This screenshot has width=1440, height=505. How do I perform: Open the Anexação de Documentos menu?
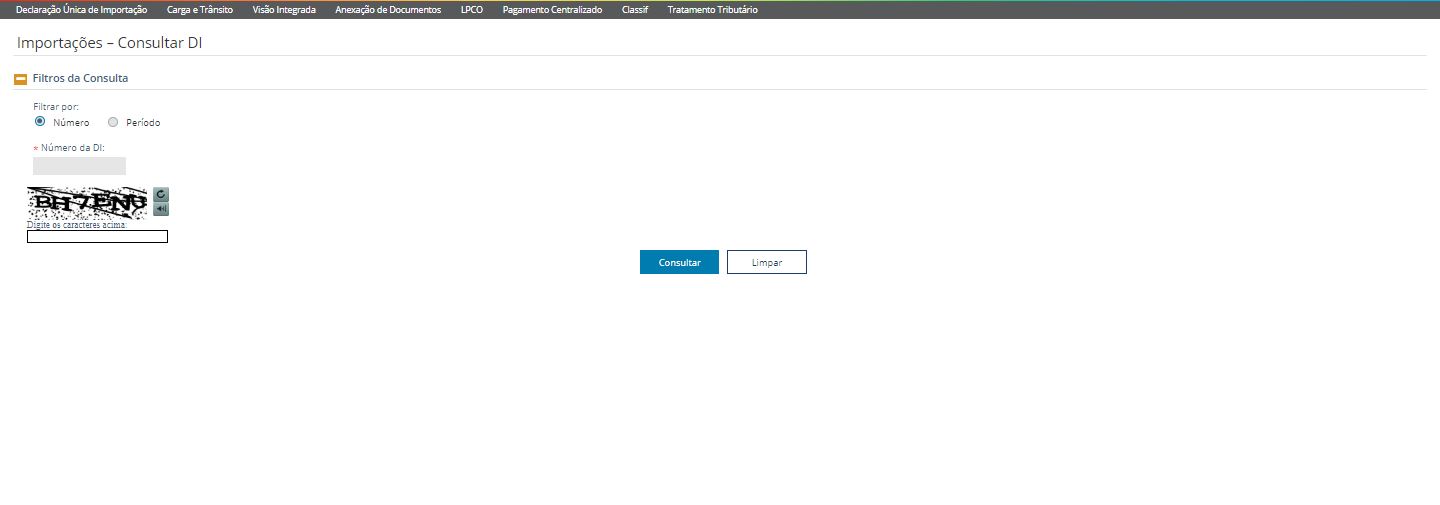pos(388,10)
